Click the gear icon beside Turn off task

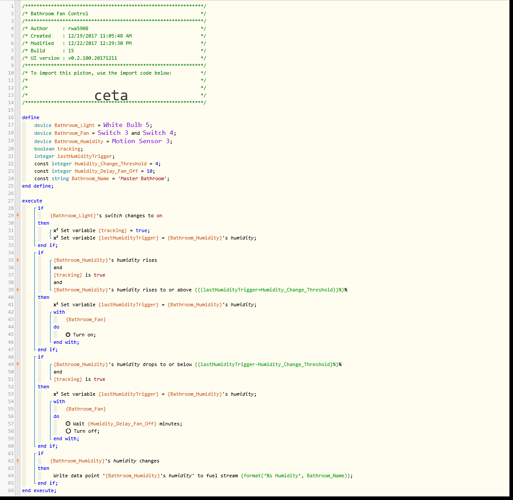point(68,431)
